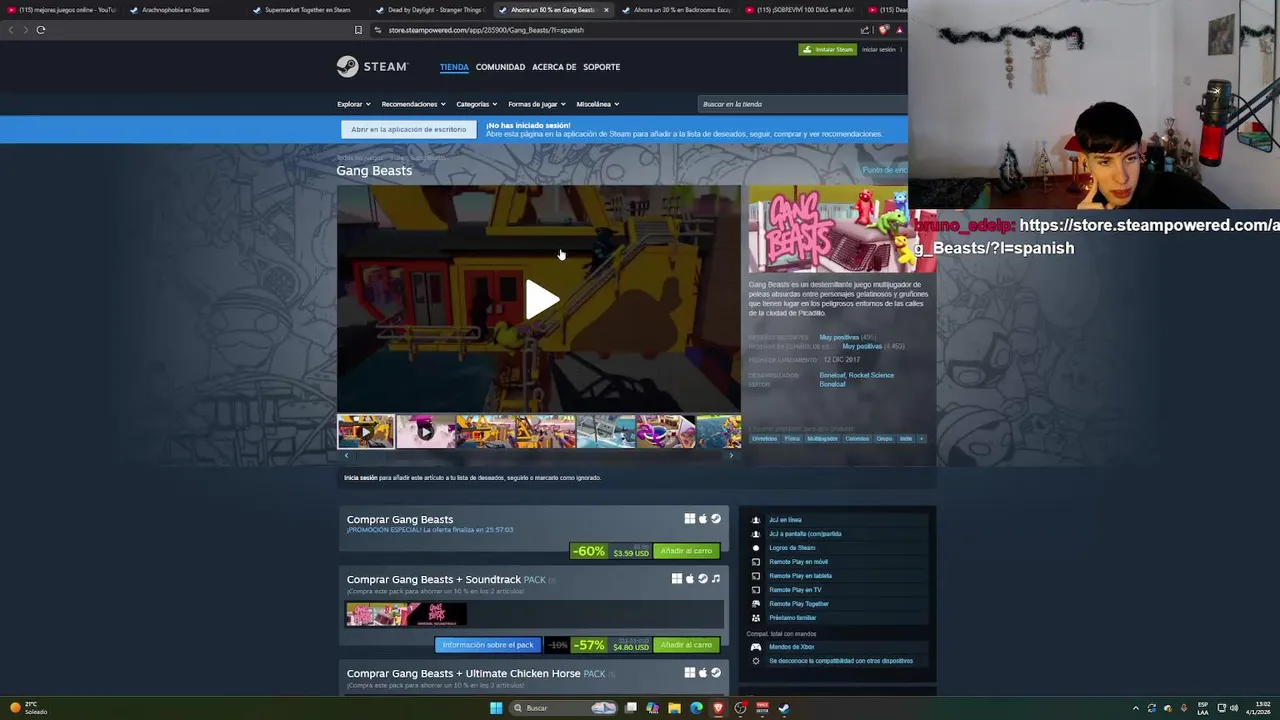
Task: Open the Brave browser taskbar icon
Action: click(718, 708)
